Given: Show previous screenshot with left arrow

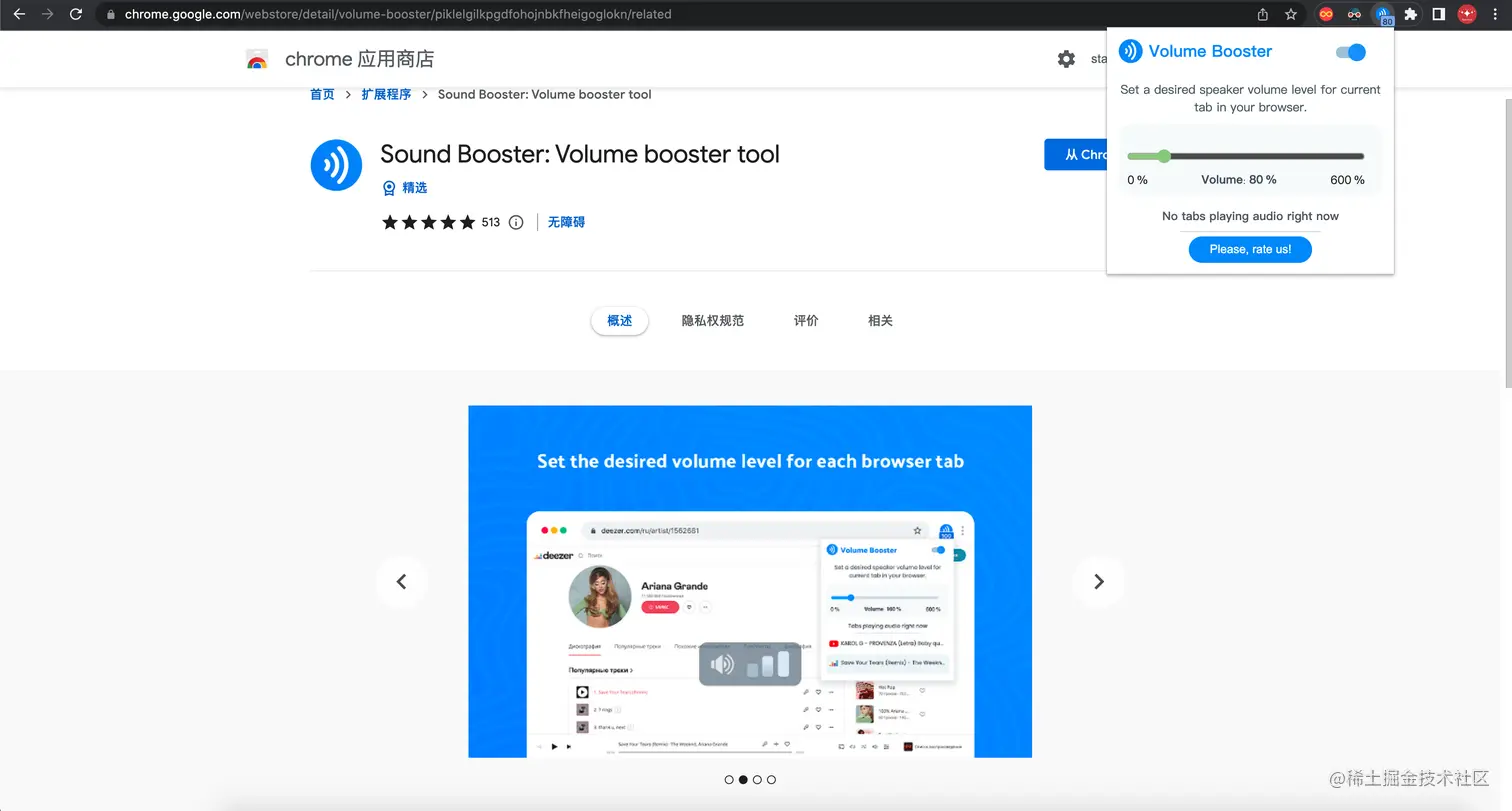Looking at the screenshot, I should [401, 582].
